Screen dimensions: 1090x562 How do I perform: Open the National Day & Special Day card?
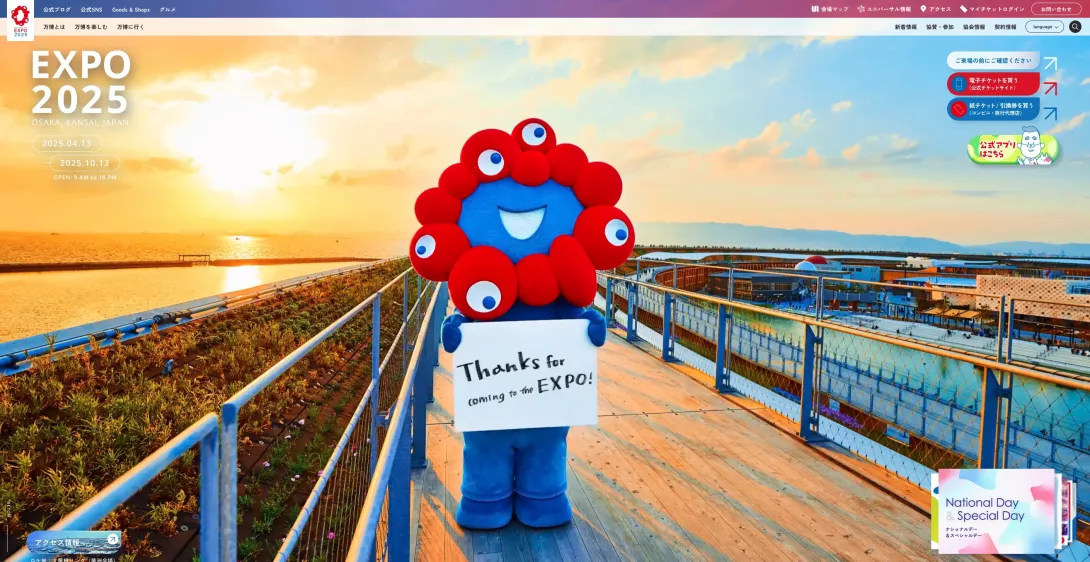click(x=995, y=510)
